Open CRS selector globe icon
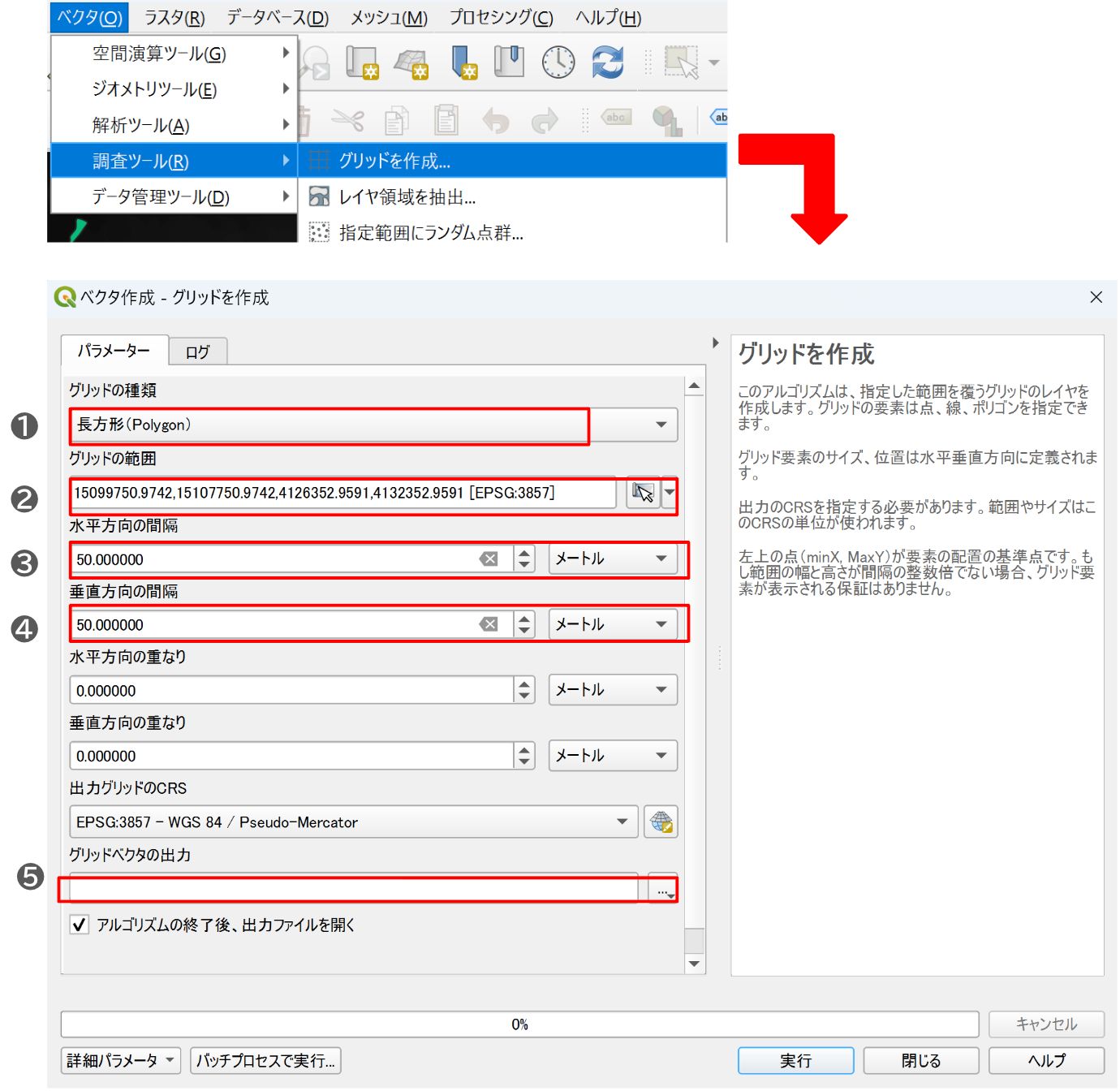This screenshot has height=1091, width=1120. (x=661, y=821)
